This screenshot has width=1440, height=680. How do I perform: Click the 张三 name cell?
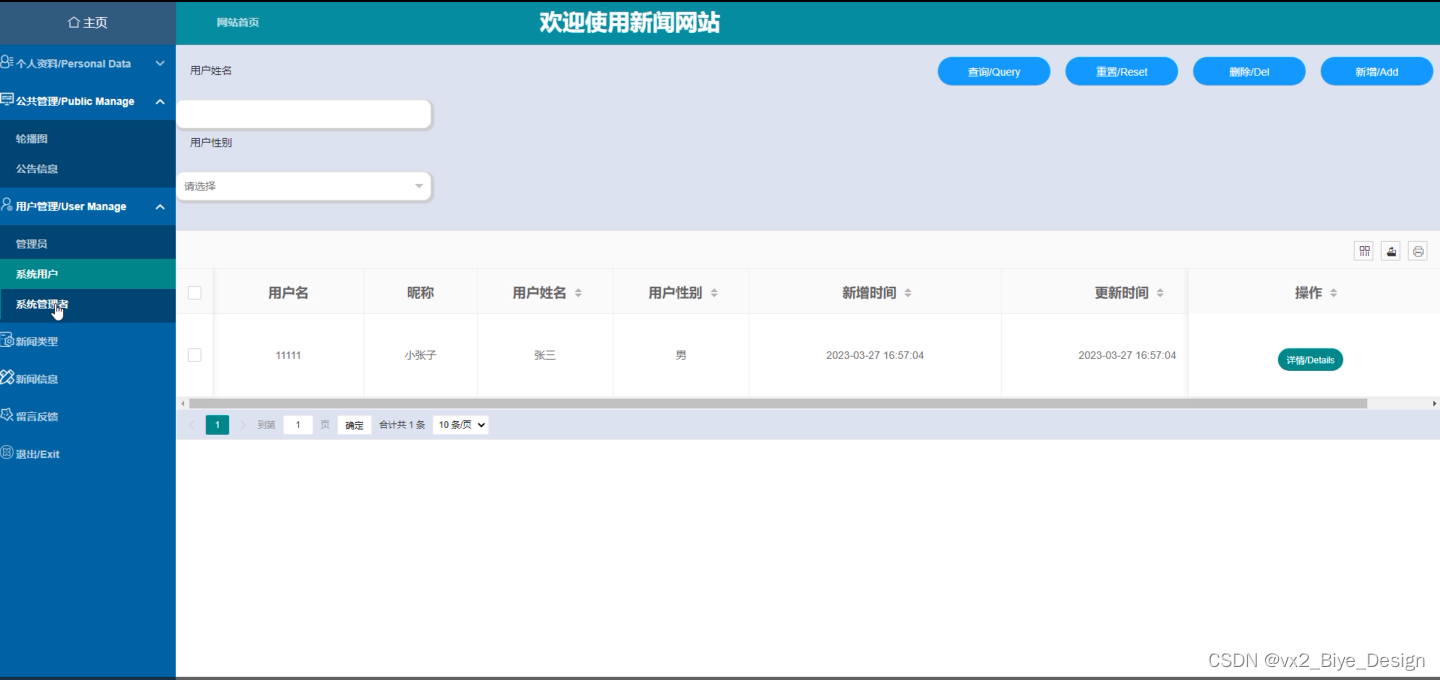click(545, 355)
